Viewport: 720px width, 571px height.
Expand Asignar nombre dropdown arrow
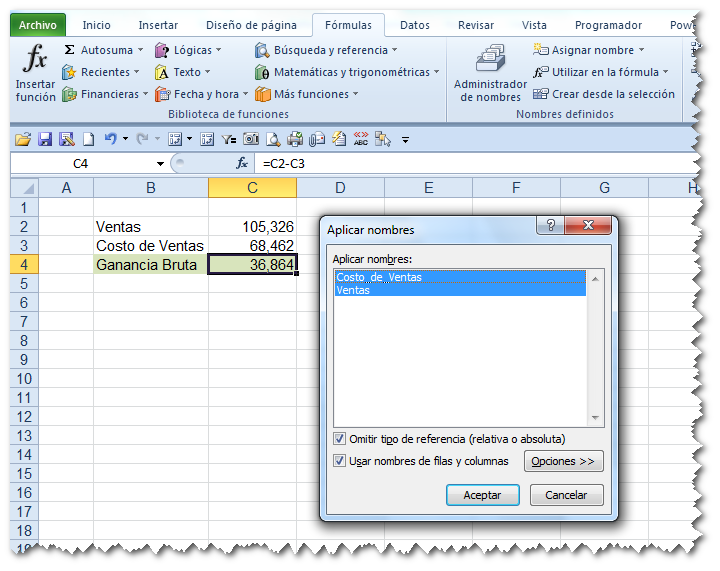[x=641, y=50]
